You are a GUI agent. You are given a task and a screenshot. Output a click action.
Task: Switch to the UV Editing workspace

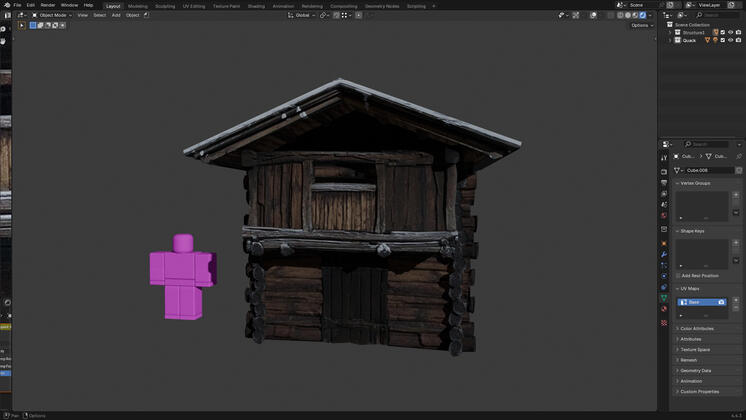coord(194,6)
